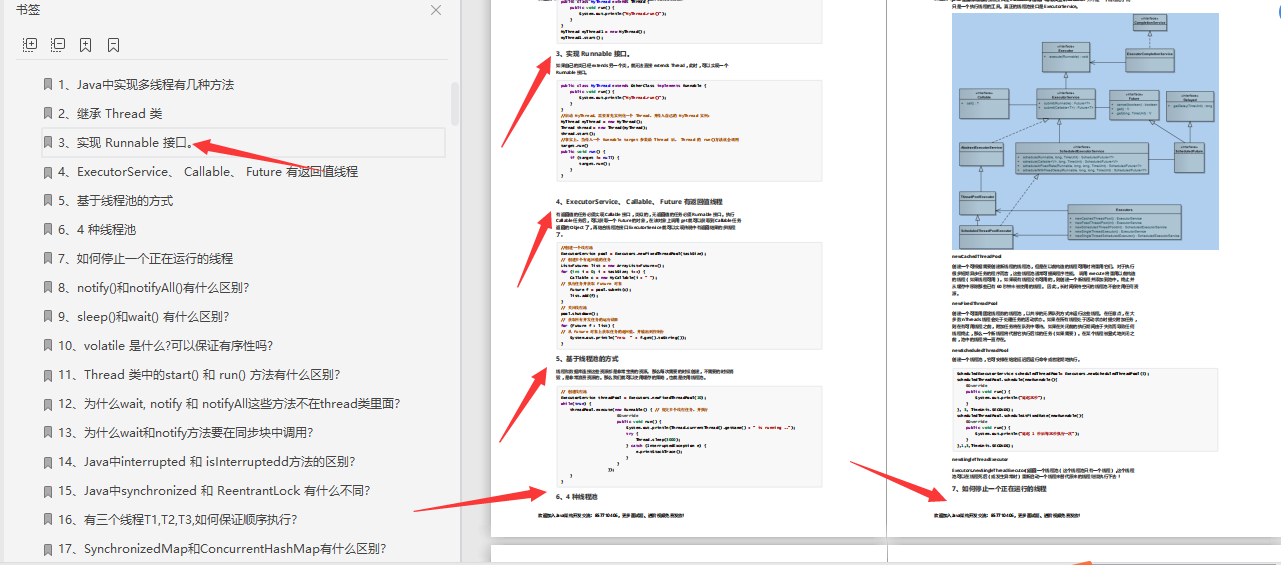1281x565 pixels.
Task: Click the collapse all bookmarks icon
Action: [58, 45]
